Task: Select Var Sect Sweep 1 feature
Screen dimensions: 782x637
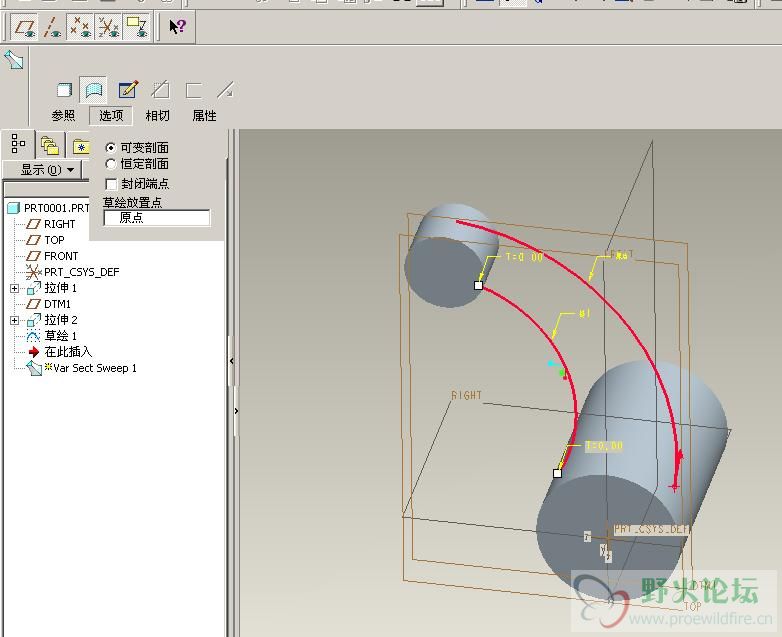Action: [81, 368]
